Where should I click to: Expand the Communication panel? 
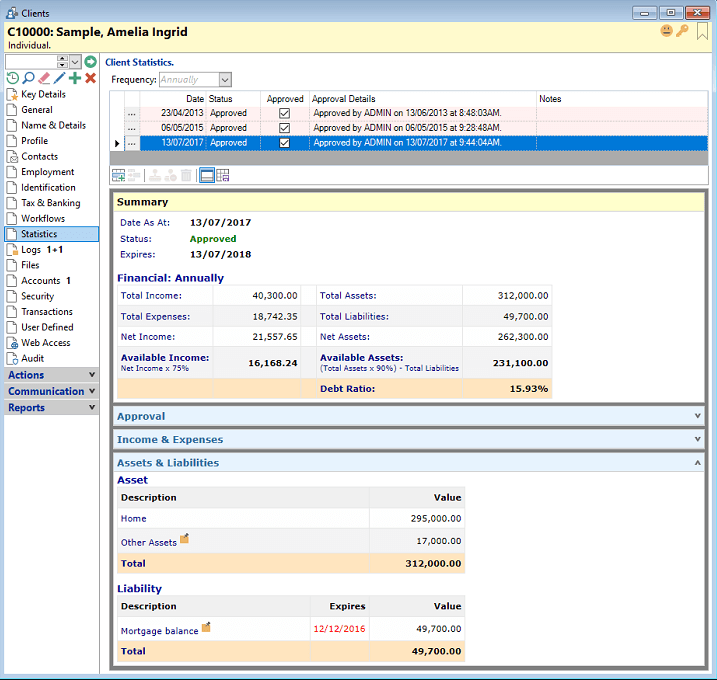point(52,391)
